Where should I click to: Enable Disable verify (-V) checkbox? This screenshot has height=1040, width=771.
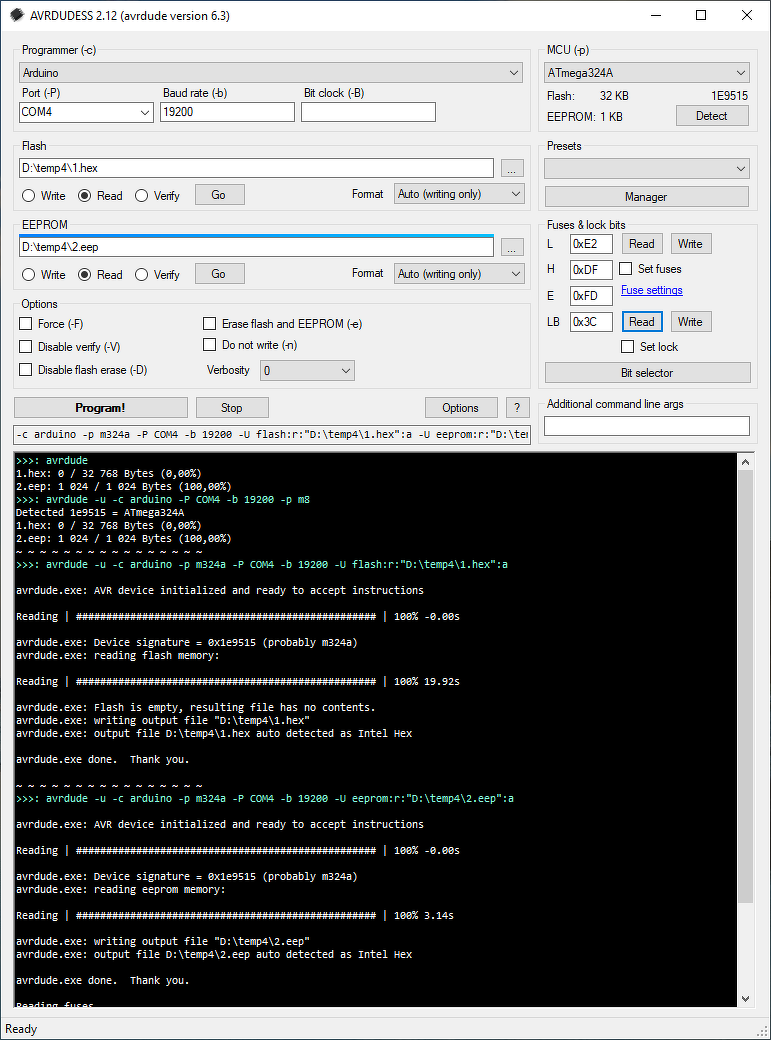coord(26,346)
